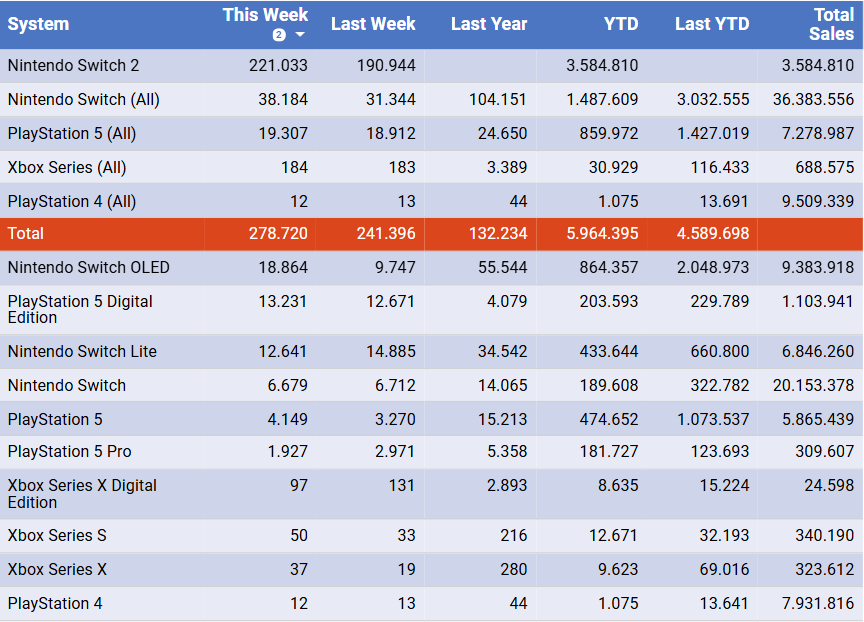Click the total YTD value 5.964.395
Screen dimensions: 864x622
(602, 234)
